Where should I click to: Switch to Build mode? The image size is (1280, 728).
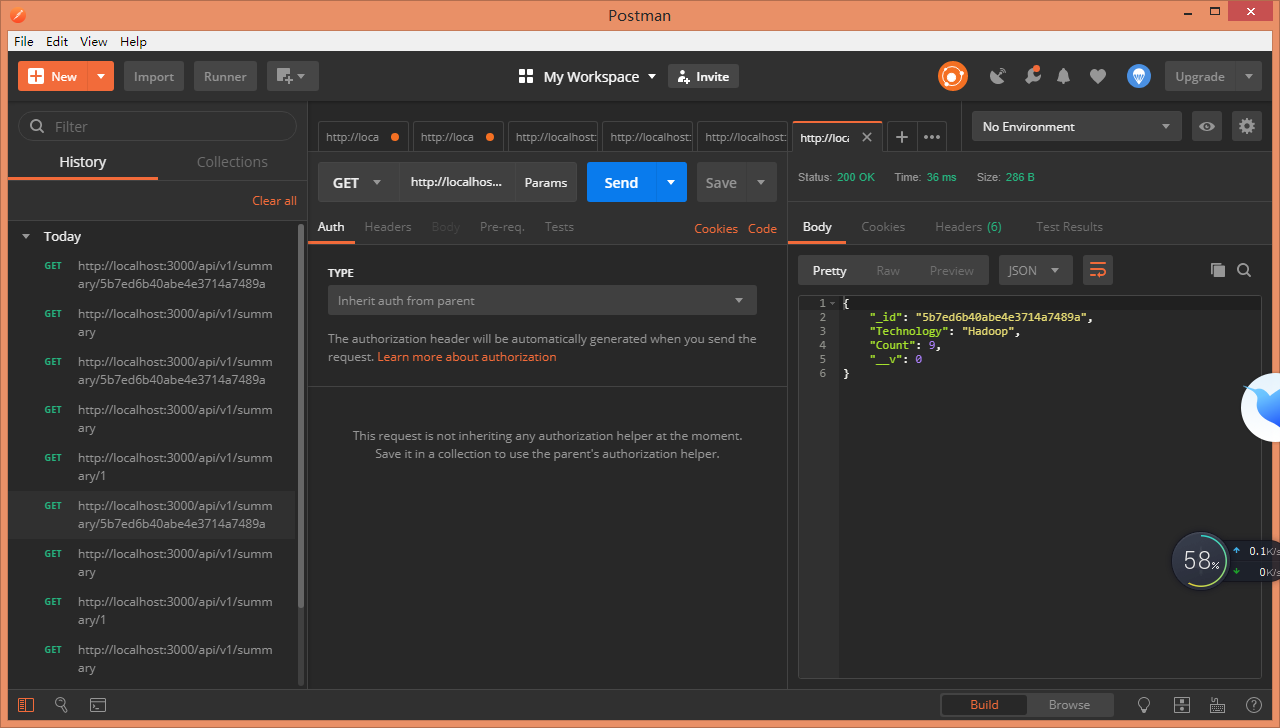pyautogui.click(x=984, y=704)
